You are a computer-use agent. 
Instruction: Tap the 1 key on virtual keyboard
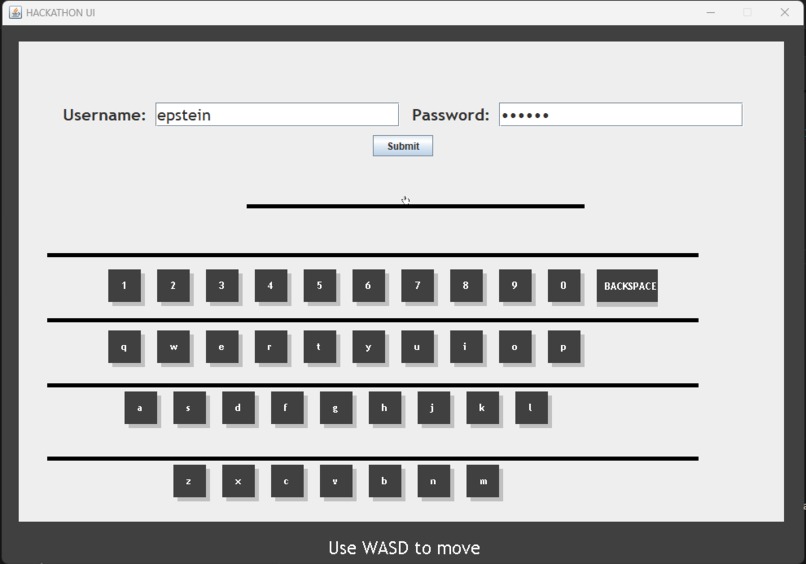pos(124,286)
